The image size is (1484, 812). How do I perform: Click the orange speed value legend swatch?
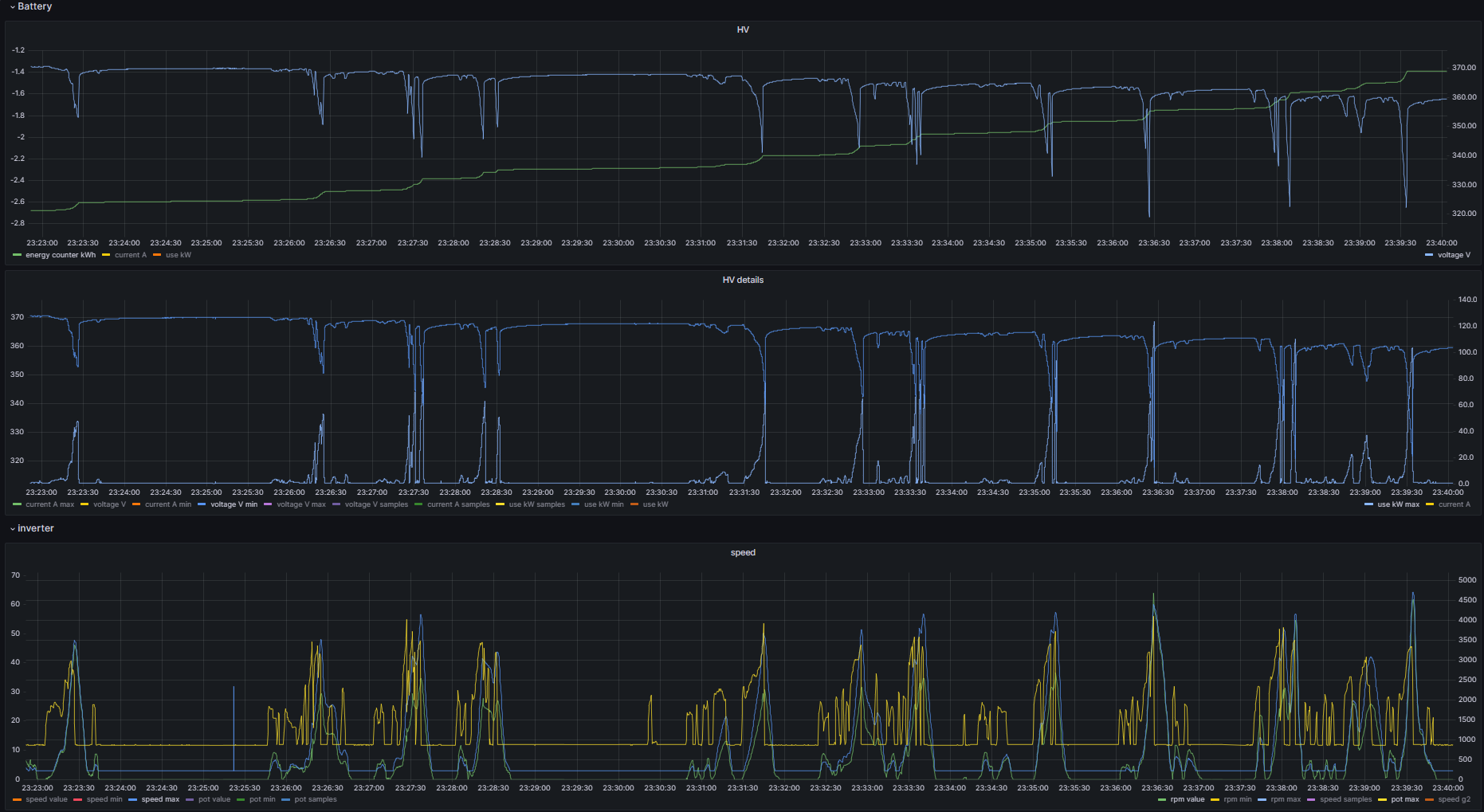(18, 800)
